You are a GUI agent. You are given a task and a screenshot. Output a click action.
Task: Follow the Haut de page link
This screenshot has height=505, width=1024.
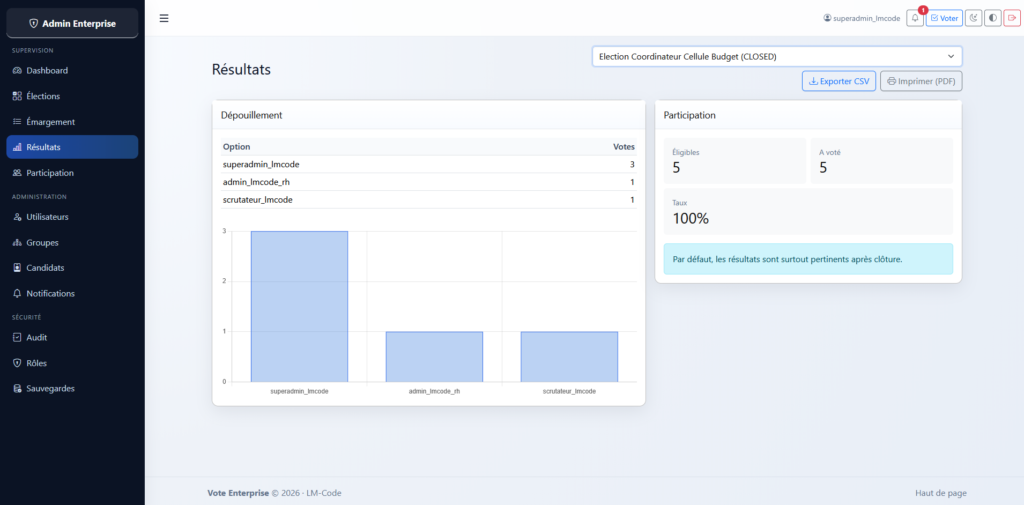click(x=940, y=493)
